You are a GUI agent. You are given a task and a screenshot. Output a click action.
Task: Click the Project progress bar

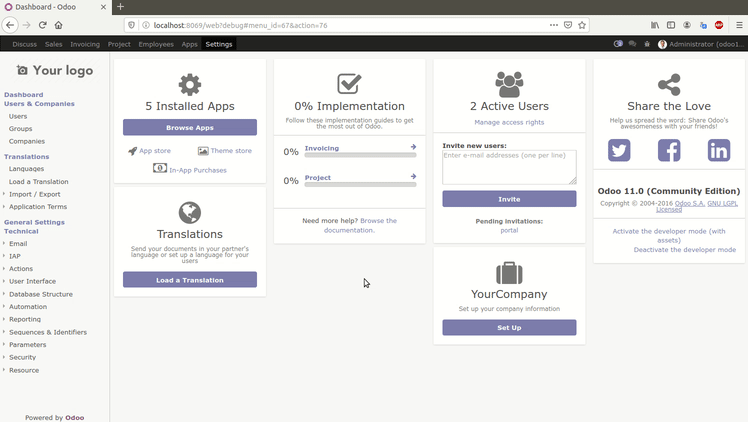pyautogui.click(x=360, y=185)
